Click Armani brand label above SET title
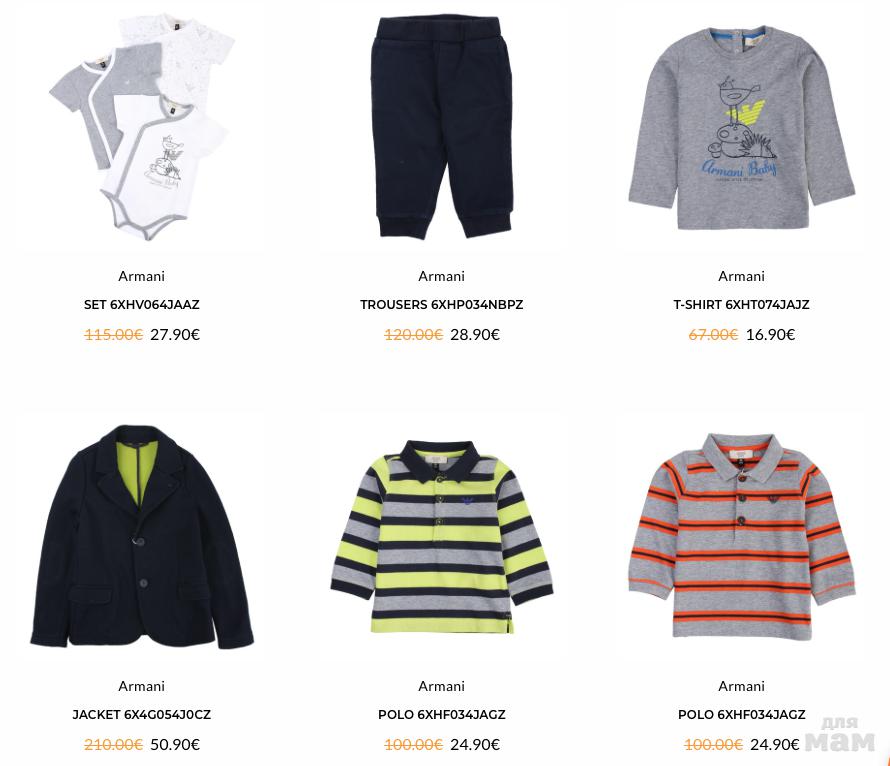Viewport: 890px width, 766px height. (141, 276)
